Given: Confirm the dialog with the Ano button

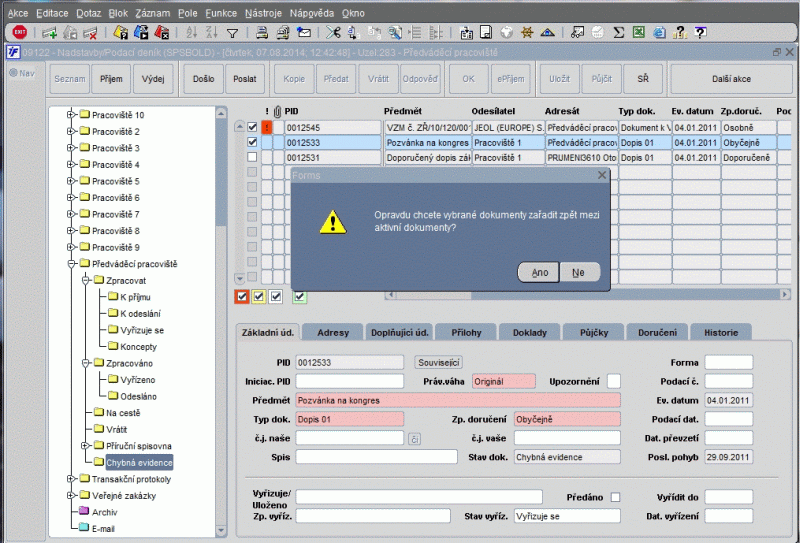Looking at the screenshot, I should 539,273.
